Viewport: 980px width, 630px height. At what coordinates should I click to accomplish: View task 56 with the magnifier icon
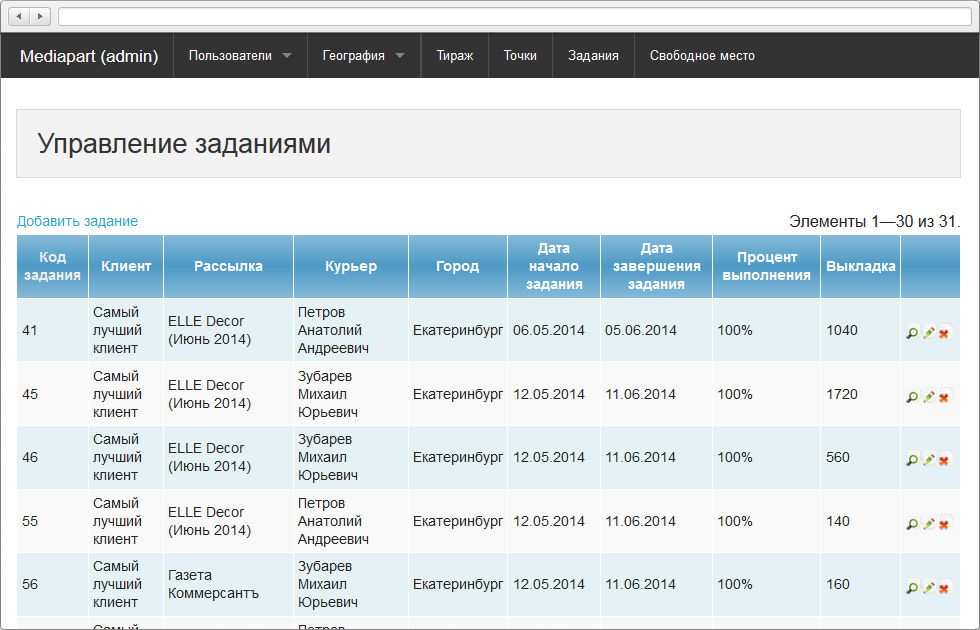click(912, 588)
